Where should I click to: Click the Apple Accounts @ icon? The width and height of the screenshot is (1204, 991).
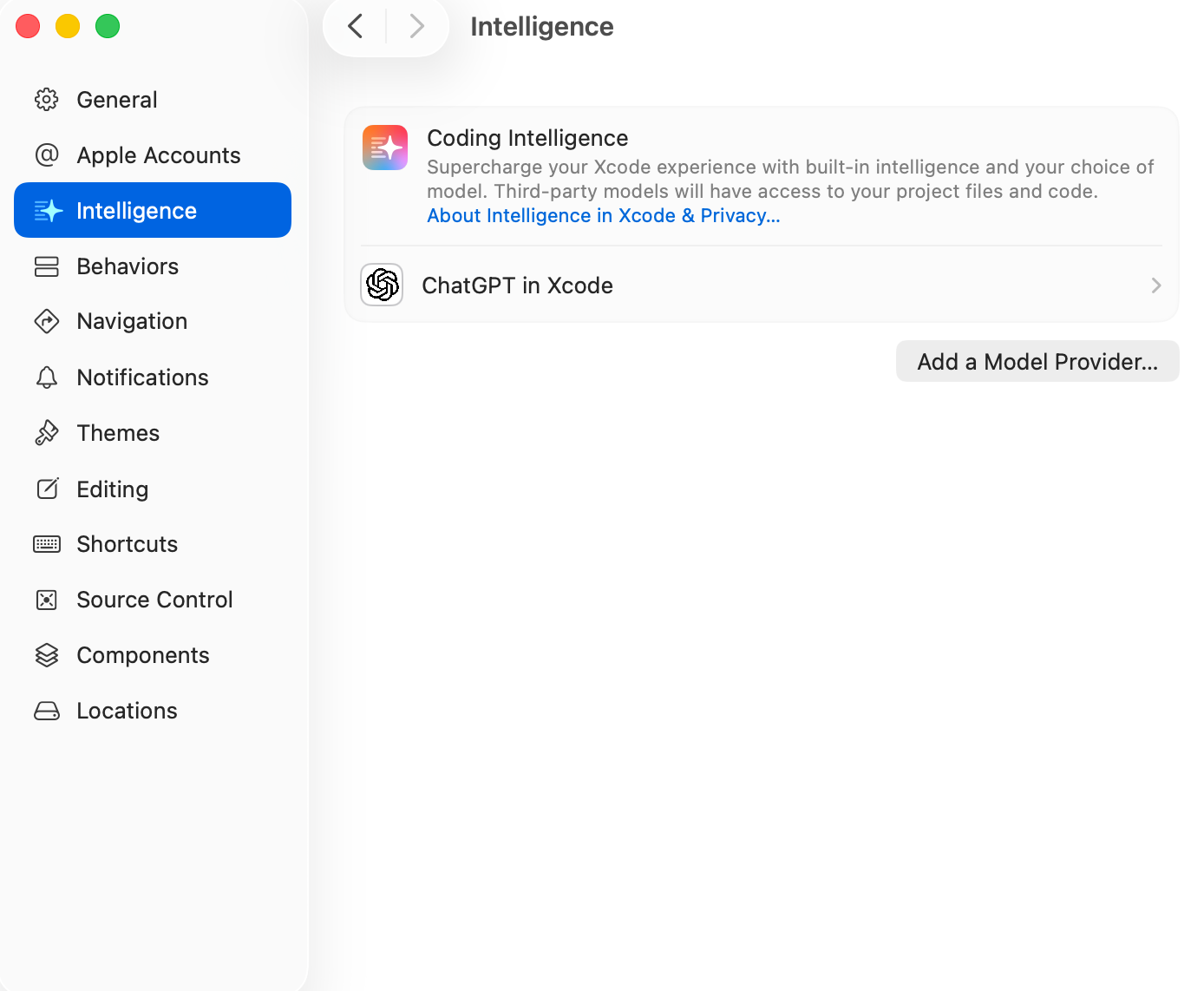click(47, 155)
